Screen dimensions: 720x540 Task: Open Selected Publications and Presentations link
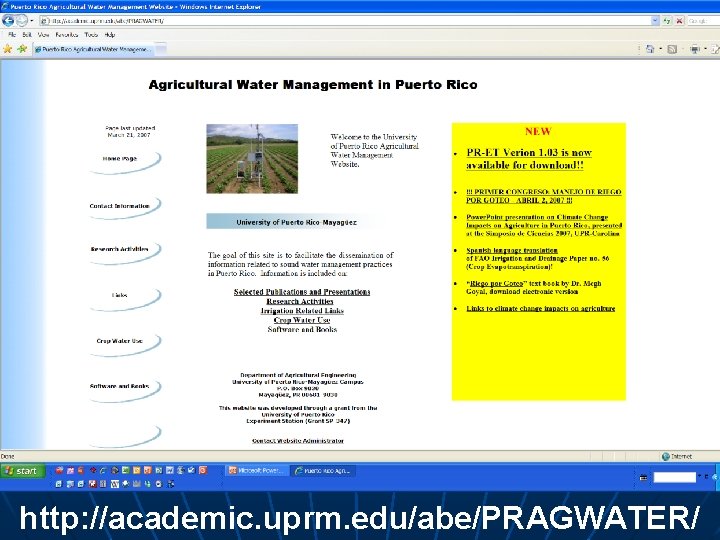tap(302, 292)
